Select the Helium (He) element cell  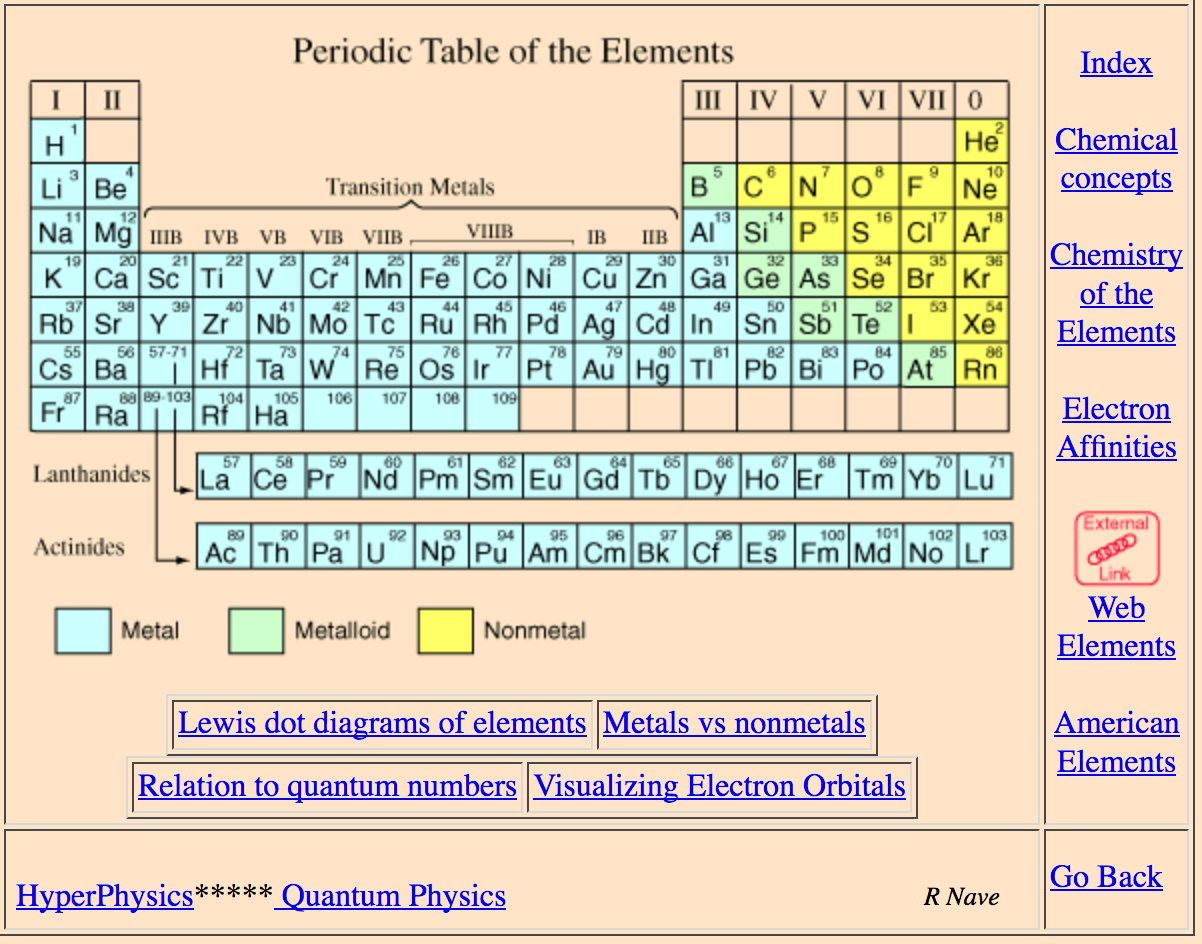coord(981,141)
